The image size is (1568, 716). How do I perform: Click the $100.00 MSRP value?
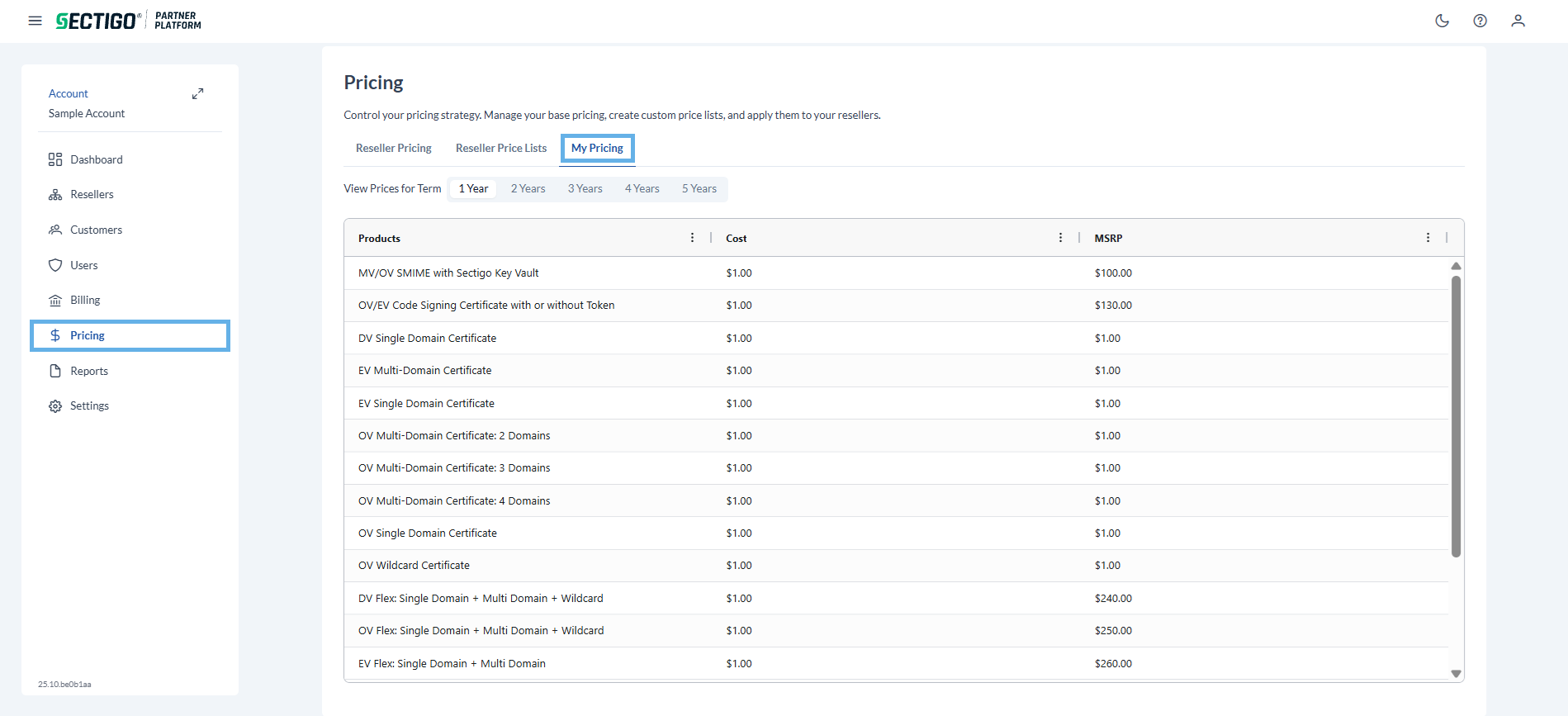(1113, 273)
